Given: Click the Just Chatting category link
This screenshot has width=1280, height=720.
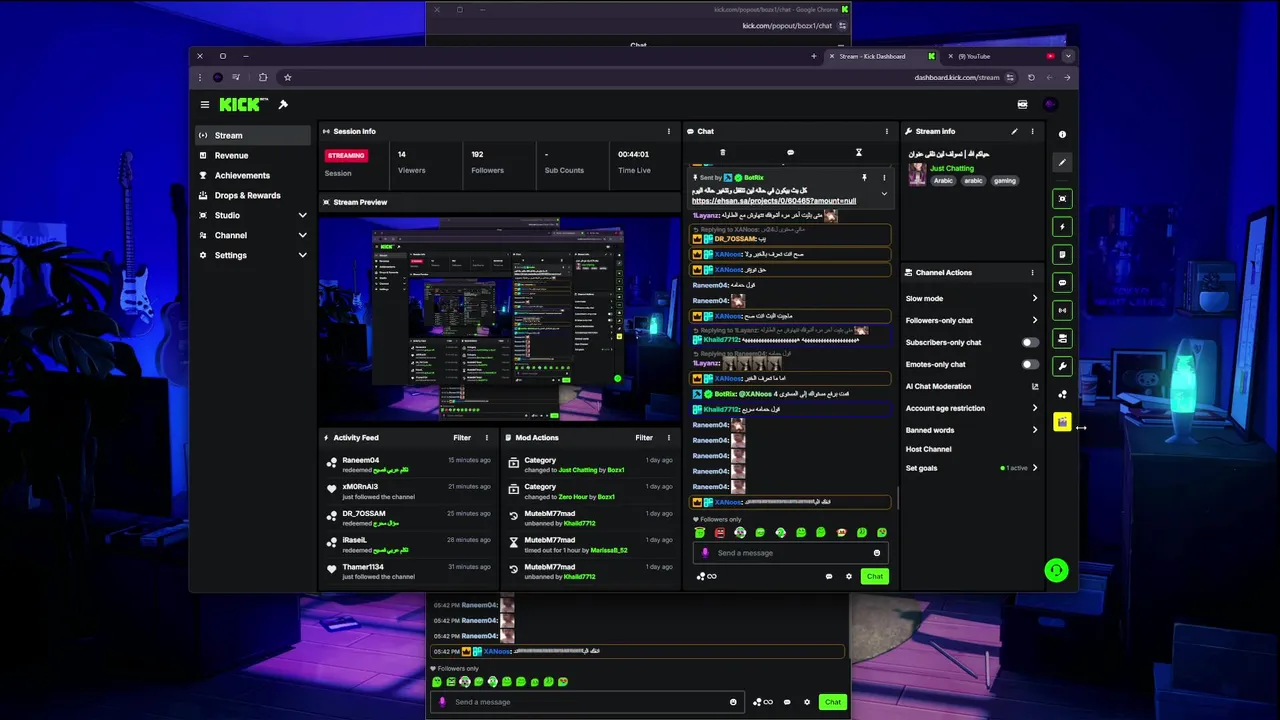Looking at the screenshot, I should pos(952,168).
